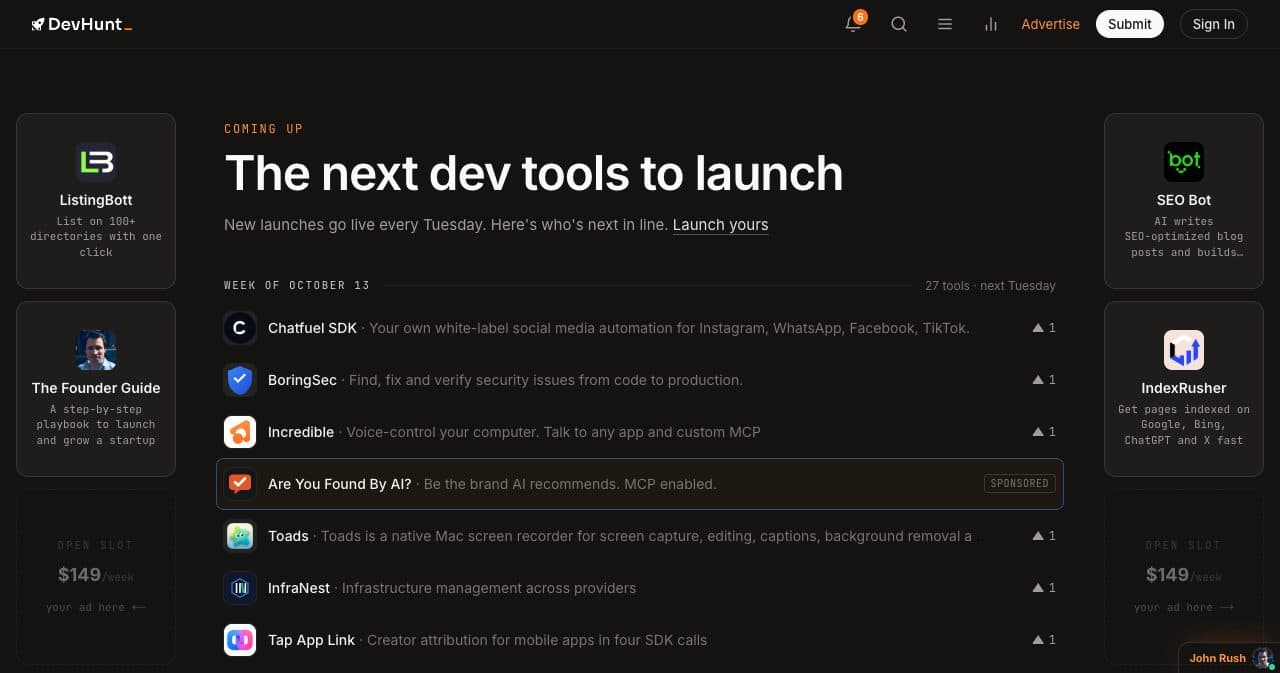
Task: Click the Toads frog icon
Action: coord(240,536)
